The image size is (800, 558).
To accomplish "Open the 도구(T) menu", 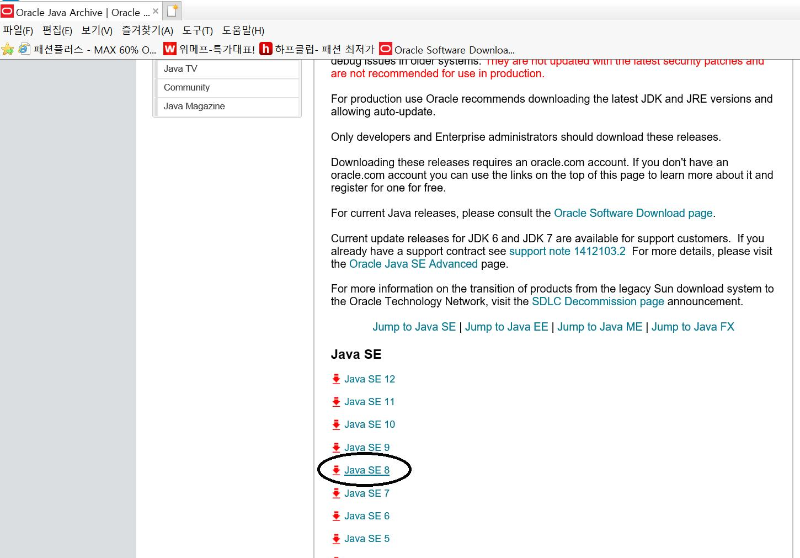I will click(197, 31).
